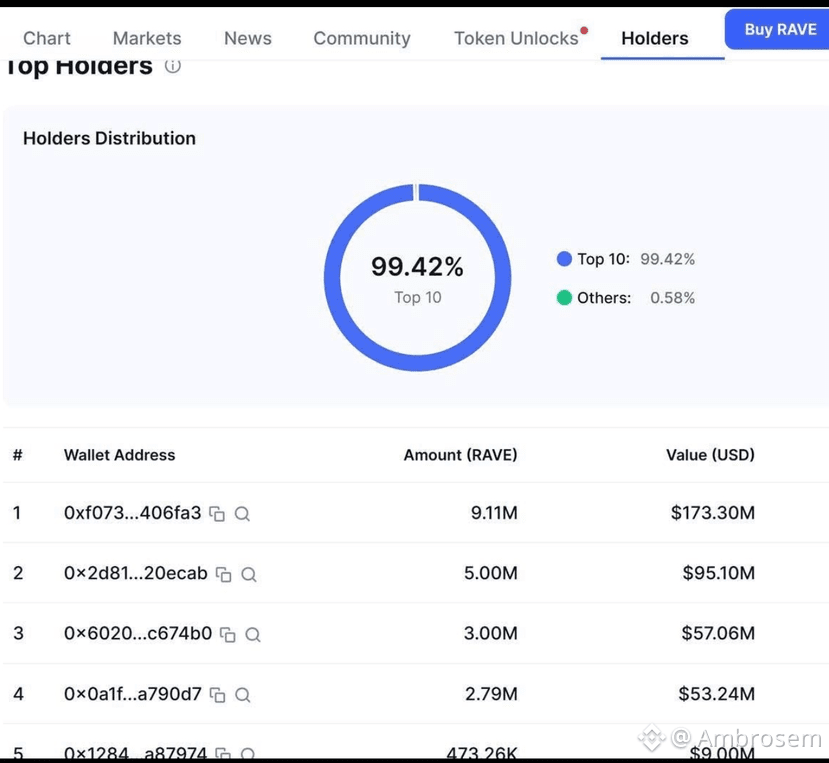Screen dimensions: 829x763
Task: Open the Token Unlocks tab
Action: pyautogui.click(x=516, y=38)
